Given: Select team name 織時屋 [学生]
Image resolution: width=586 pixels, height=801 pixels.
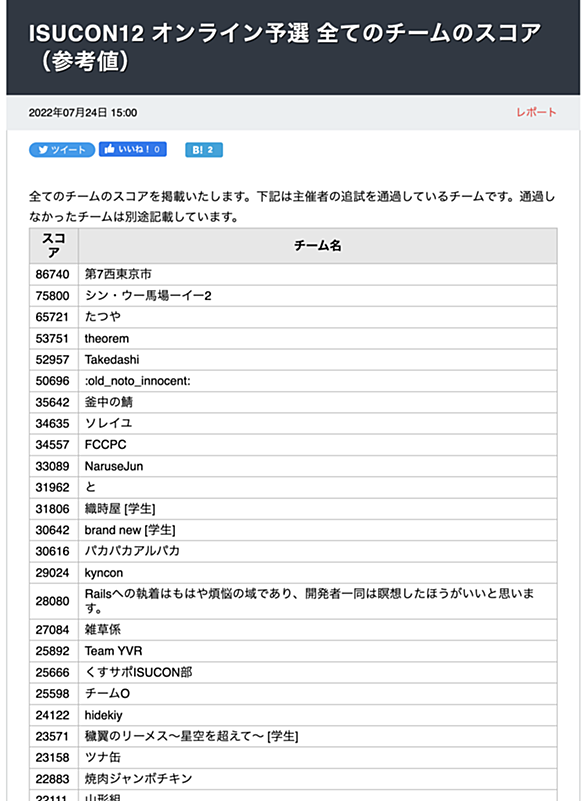Looking at the screenshot, I should click(x=120, y=509).
